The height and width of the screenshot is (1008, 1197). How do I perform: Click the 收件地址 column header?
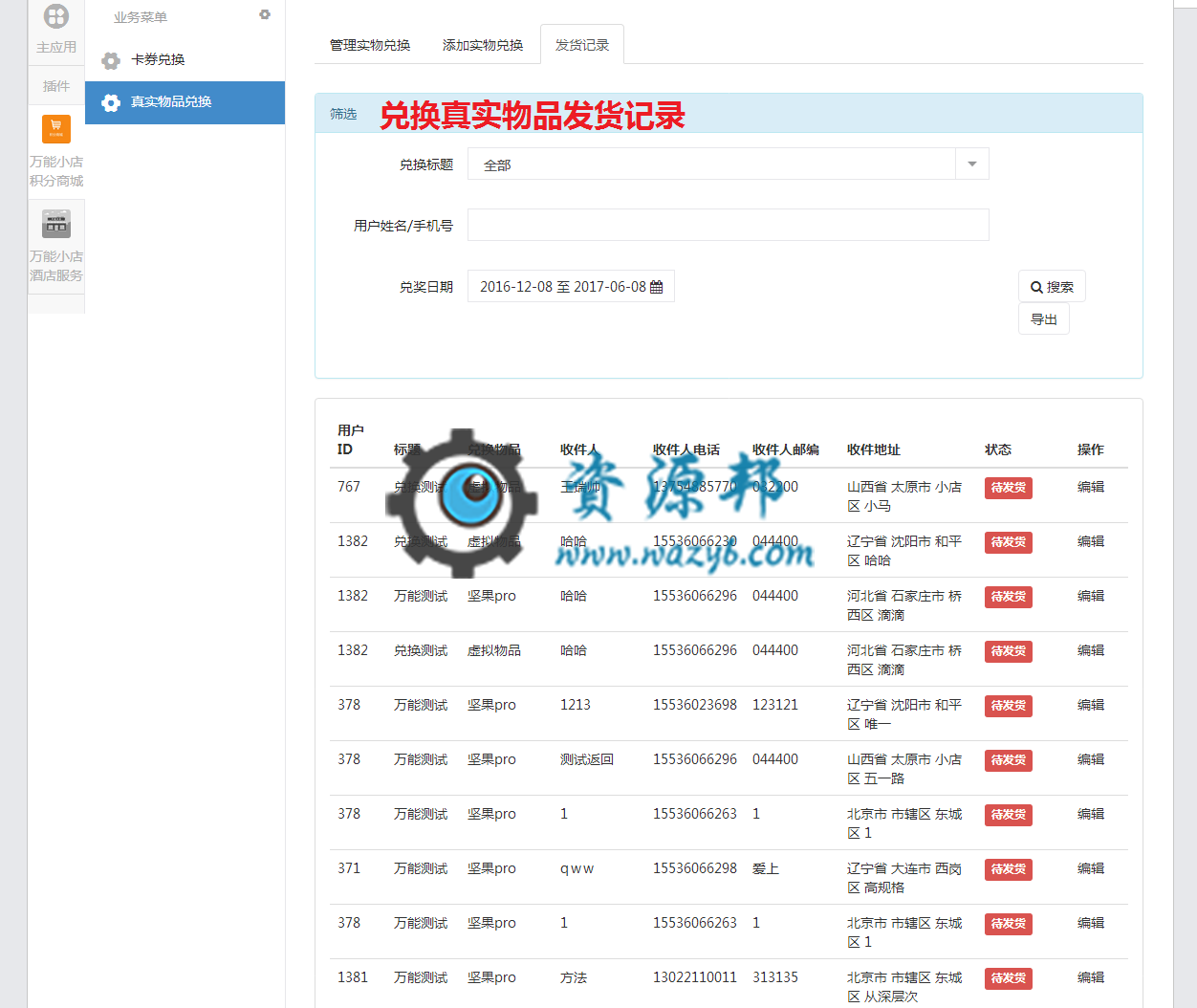pos(874,449)
